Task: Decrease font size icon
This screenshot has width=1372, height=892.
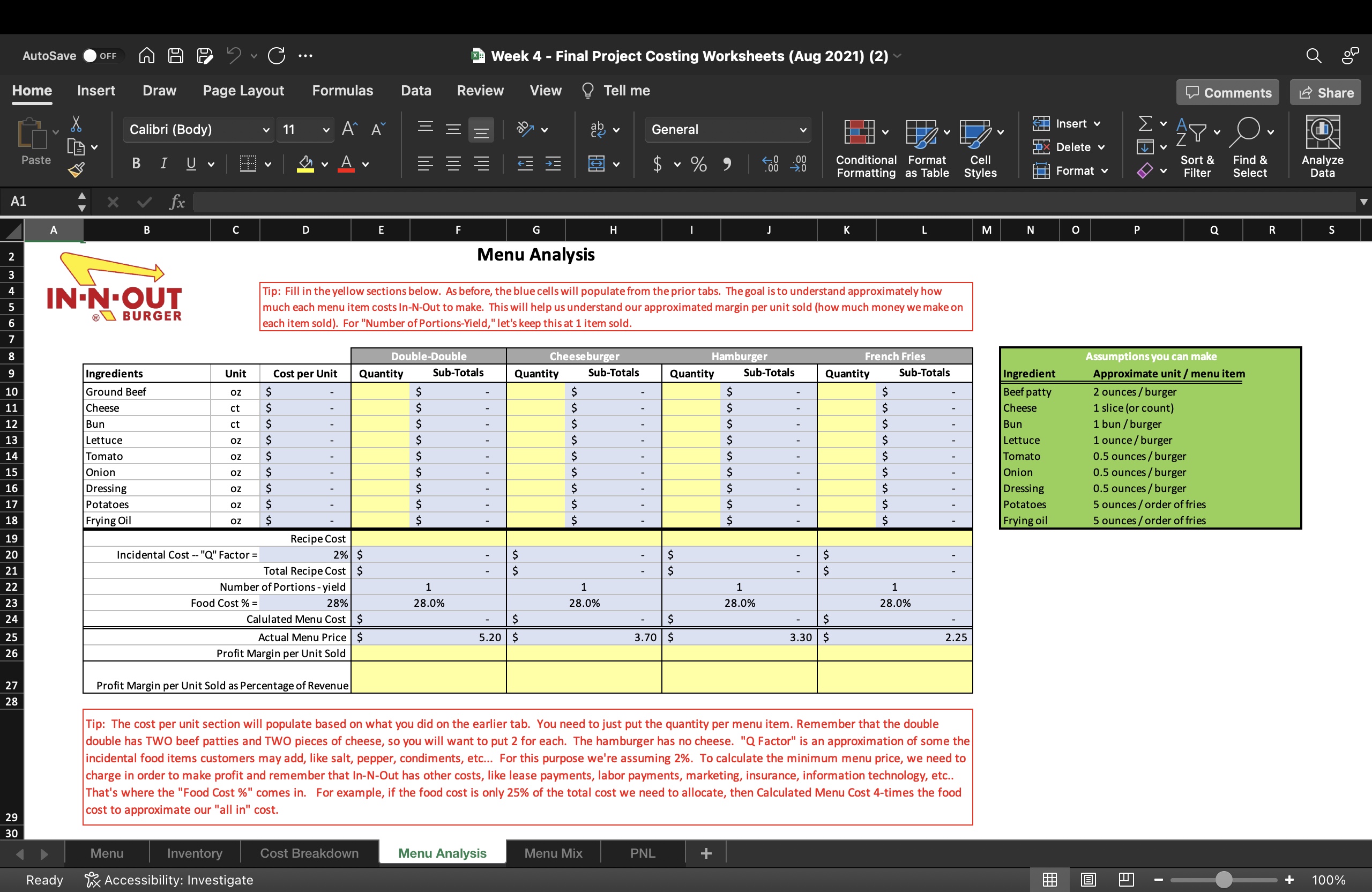Action: (x=378, y=129)
